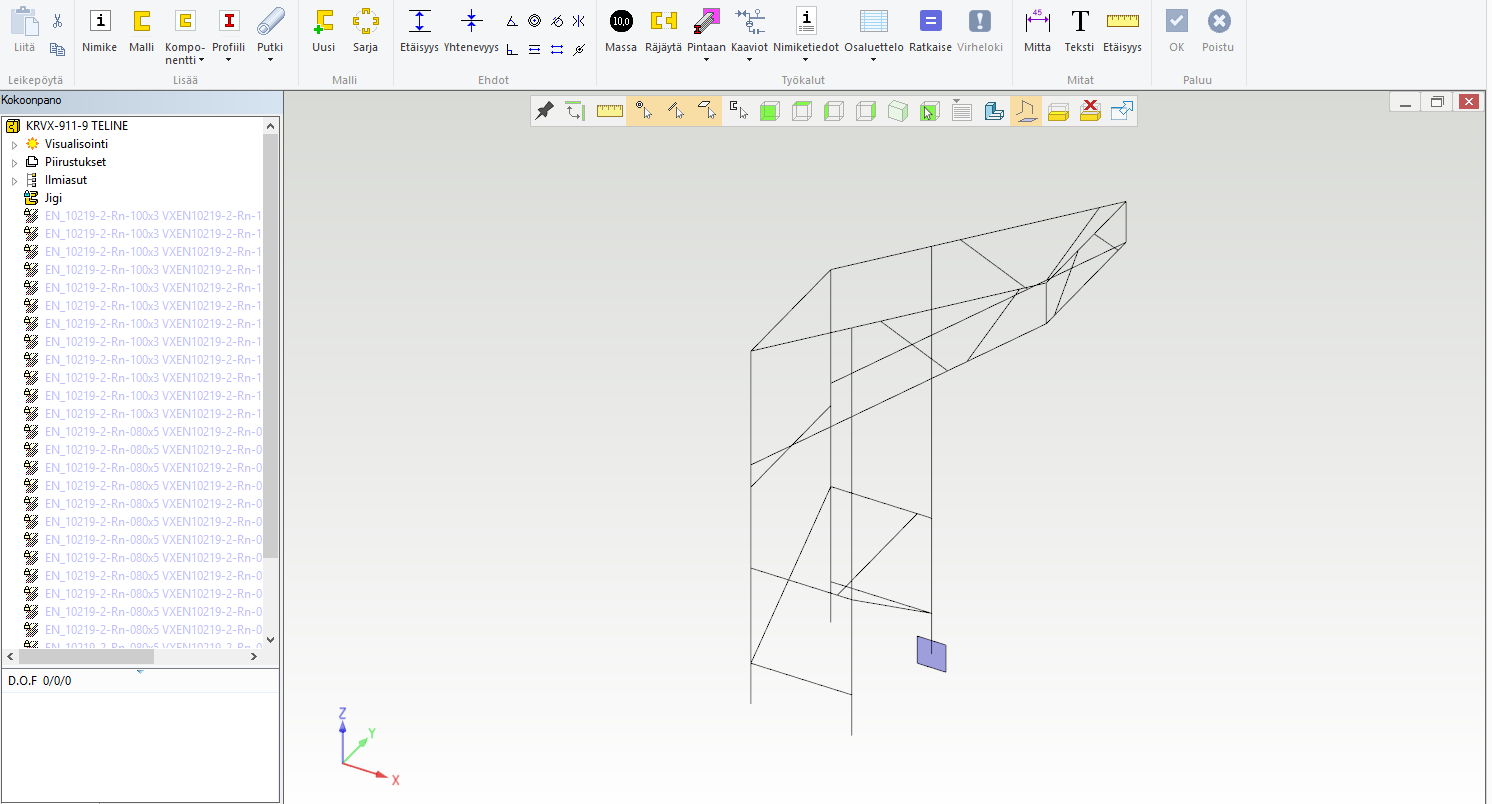
Task: Expand the Visualisointi tree node
Action: [x=14, y=145]
